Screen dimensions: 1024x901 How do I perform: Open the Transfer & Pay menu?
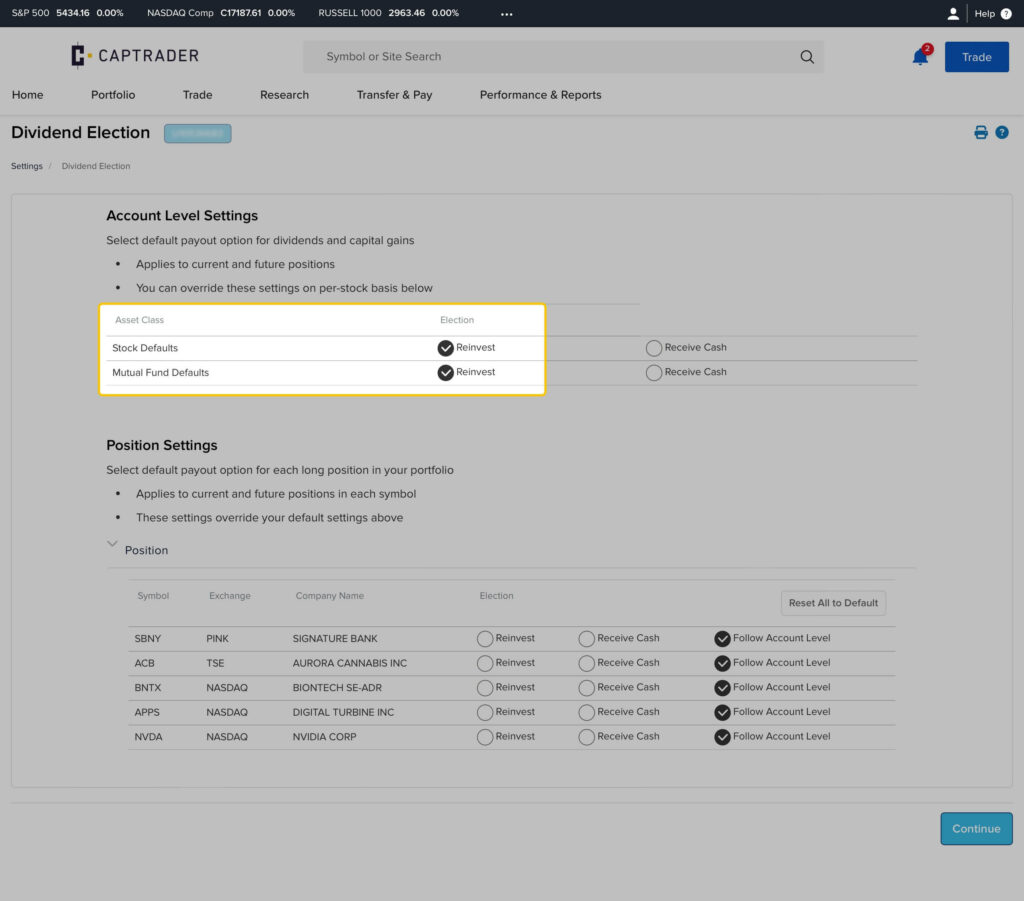coord(394,95)
